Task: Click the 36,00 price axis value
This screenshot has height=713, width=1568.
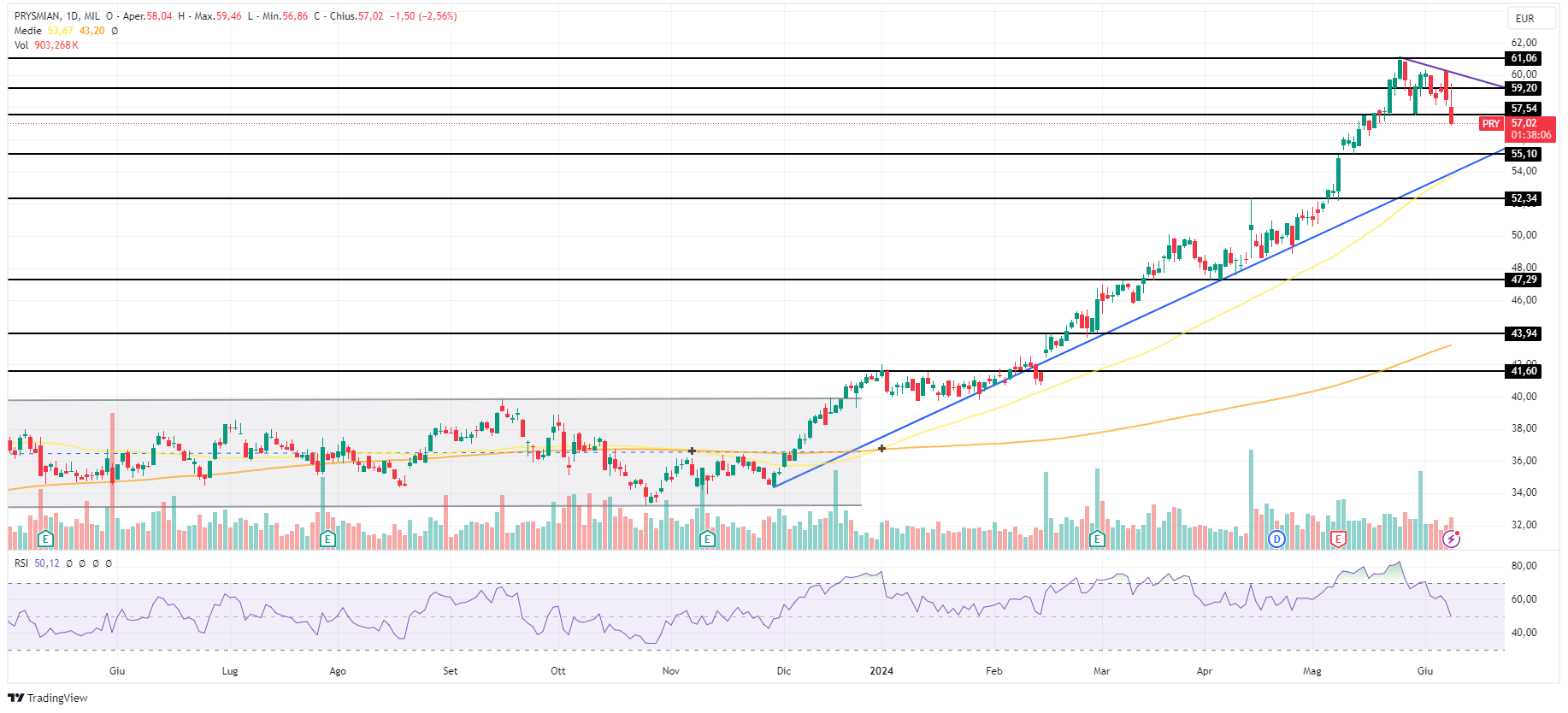Action: [1524, 461]
